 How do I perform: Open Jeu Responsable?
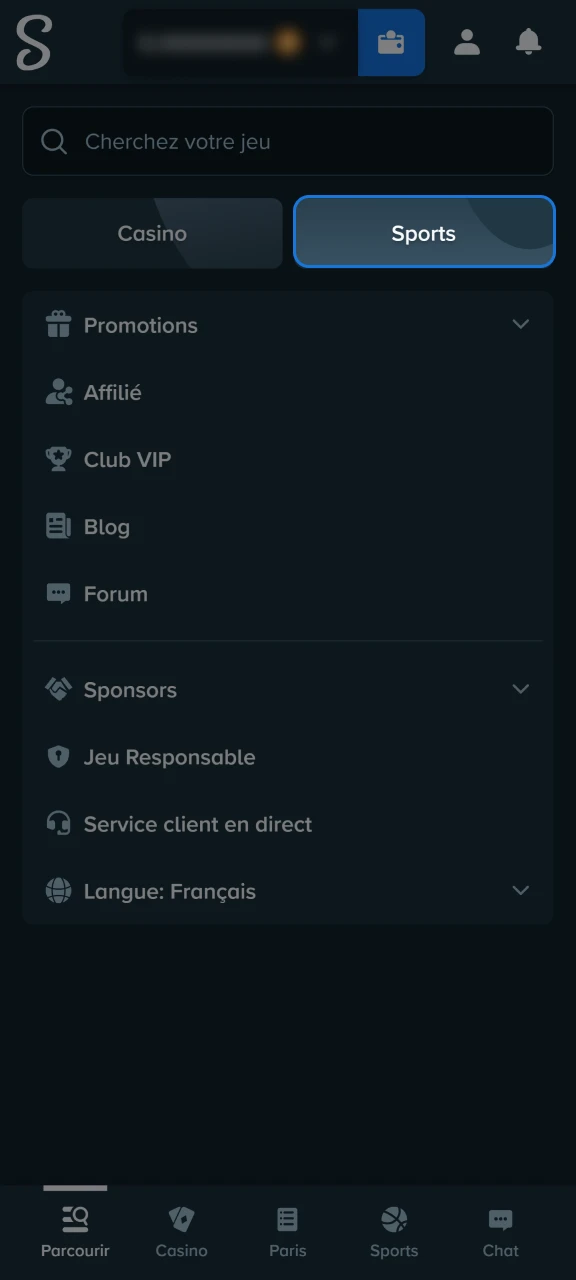[x=169, y=757]
